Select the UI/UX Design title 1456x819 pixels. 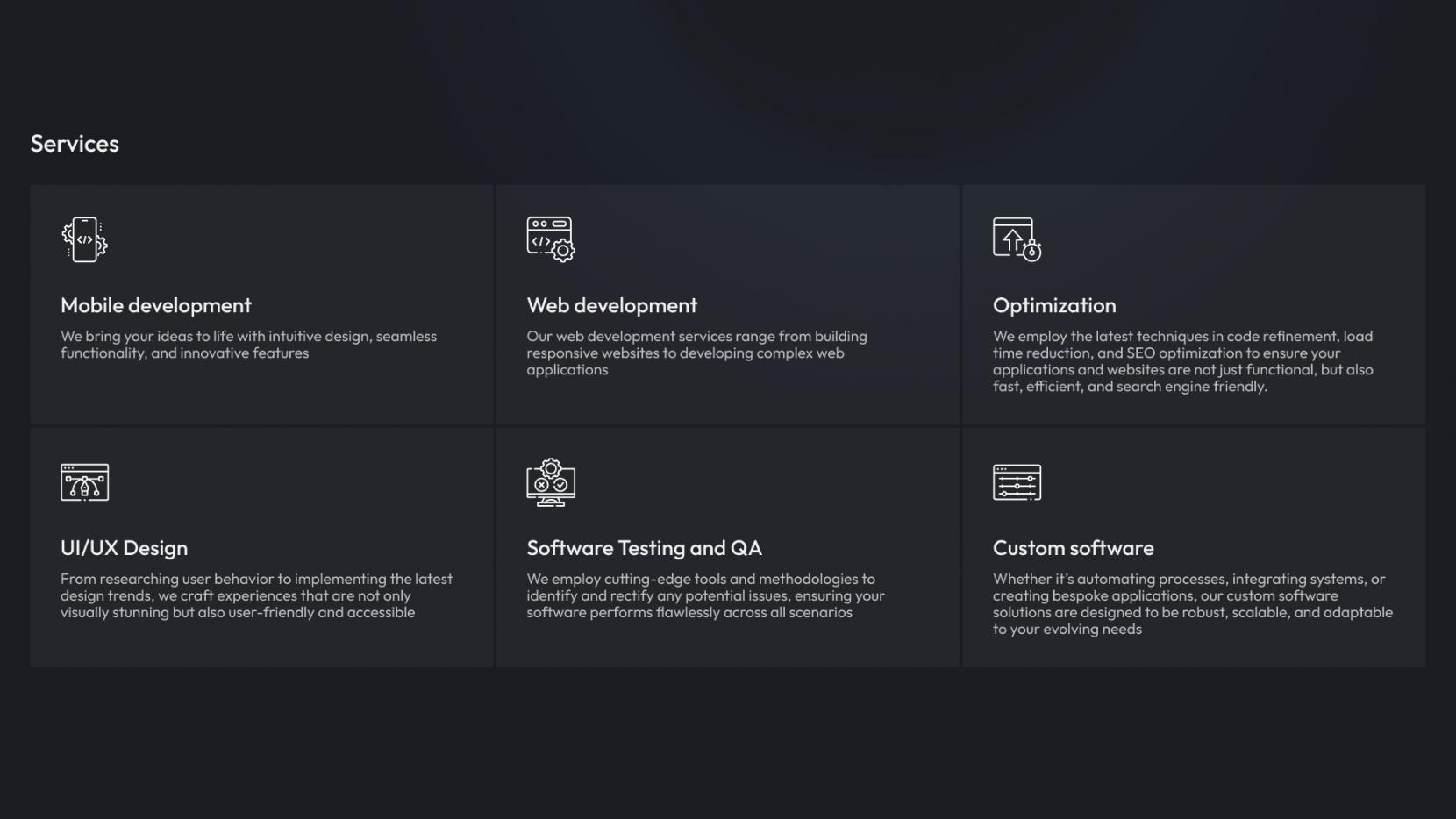click(x=124, y=548)
